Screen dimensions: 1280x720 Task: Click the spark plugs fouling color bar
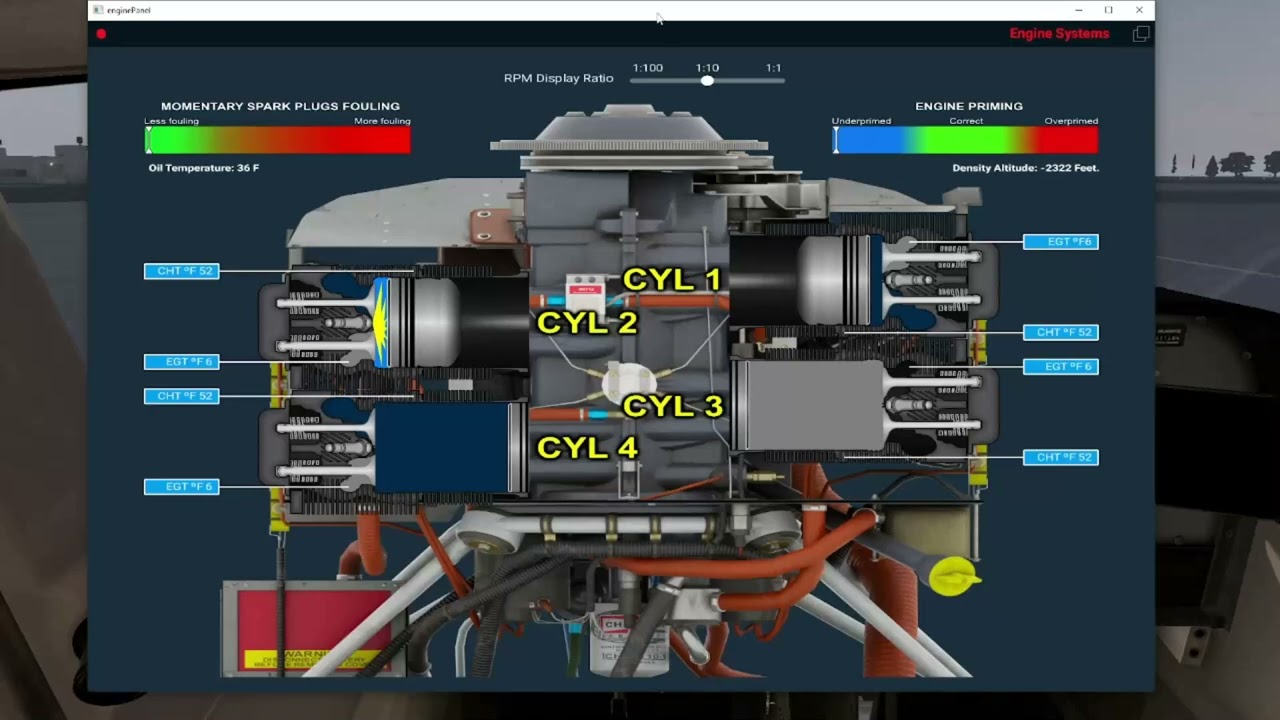[x=277, y=140]
